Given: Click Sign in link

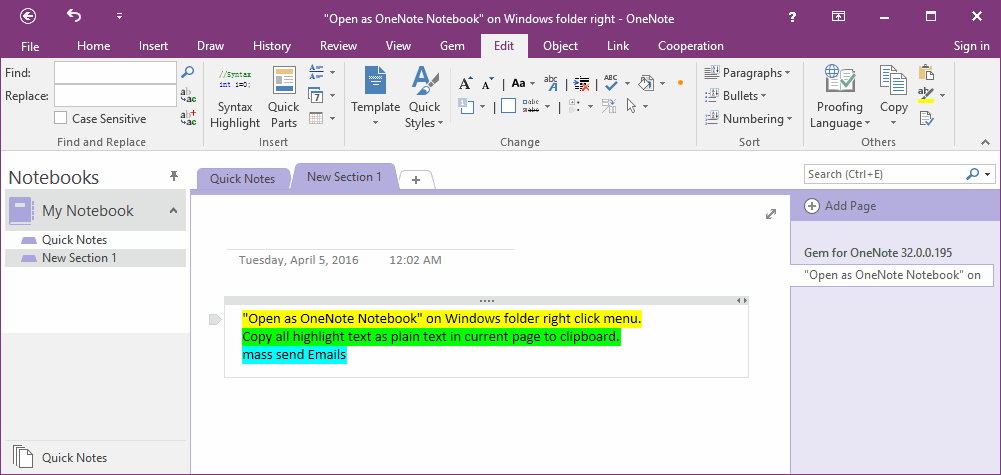Looking at the screenshot, I should (971, 46).
